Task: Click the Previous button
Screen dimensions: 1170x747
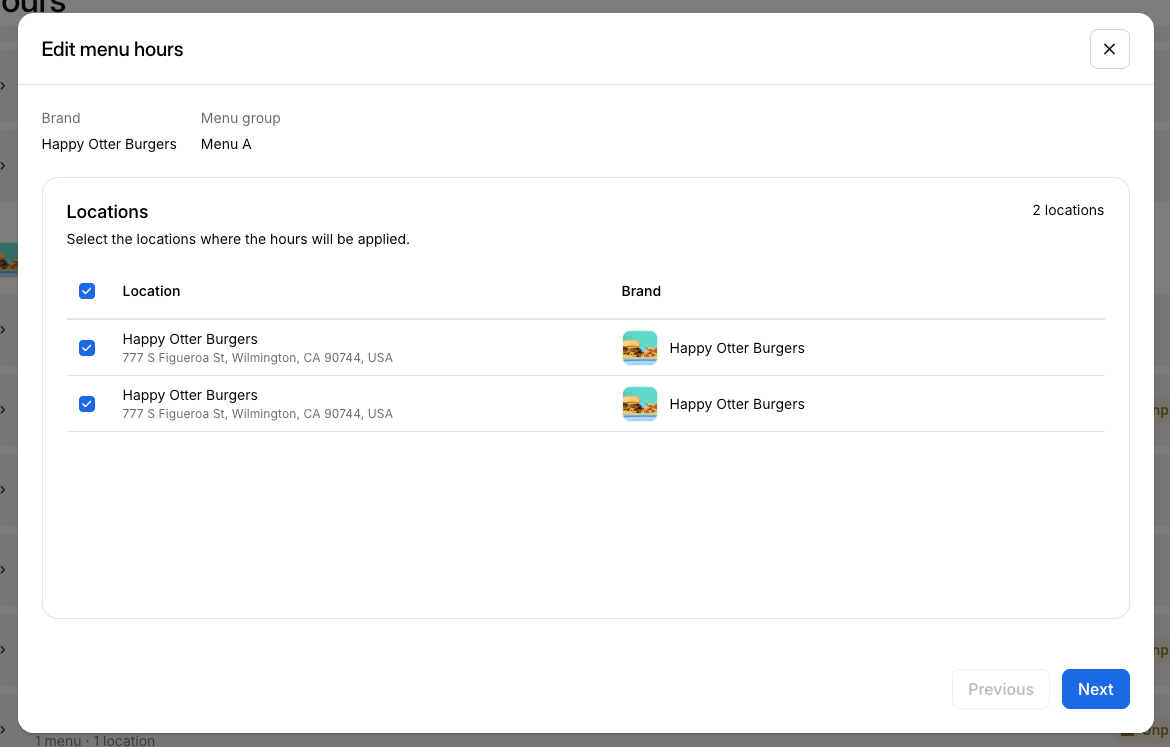Action: click(x=1000, y=689)
